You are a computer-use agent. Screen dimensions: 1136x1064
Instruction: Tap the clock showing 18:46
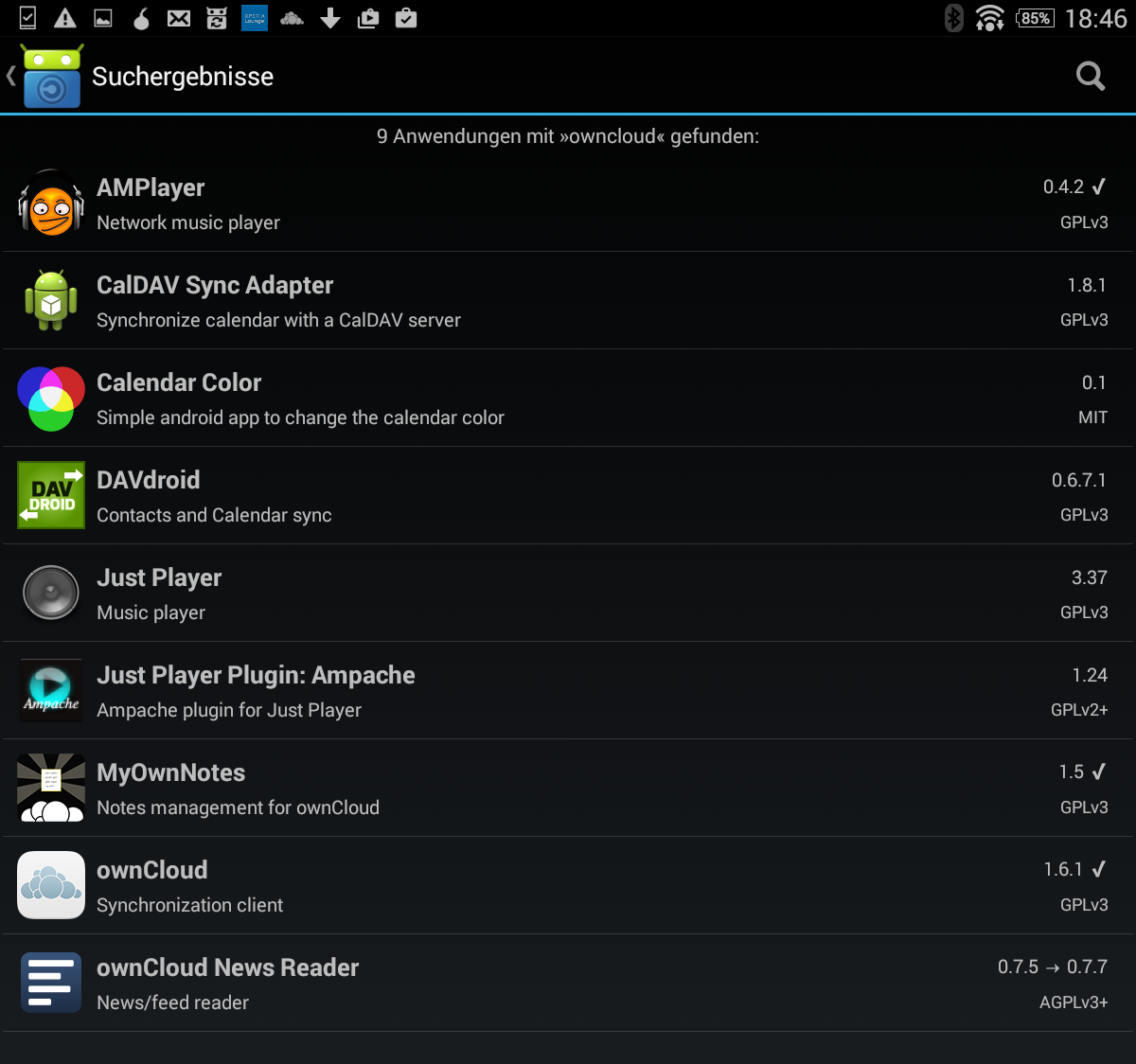click(x=1096, y=18)
